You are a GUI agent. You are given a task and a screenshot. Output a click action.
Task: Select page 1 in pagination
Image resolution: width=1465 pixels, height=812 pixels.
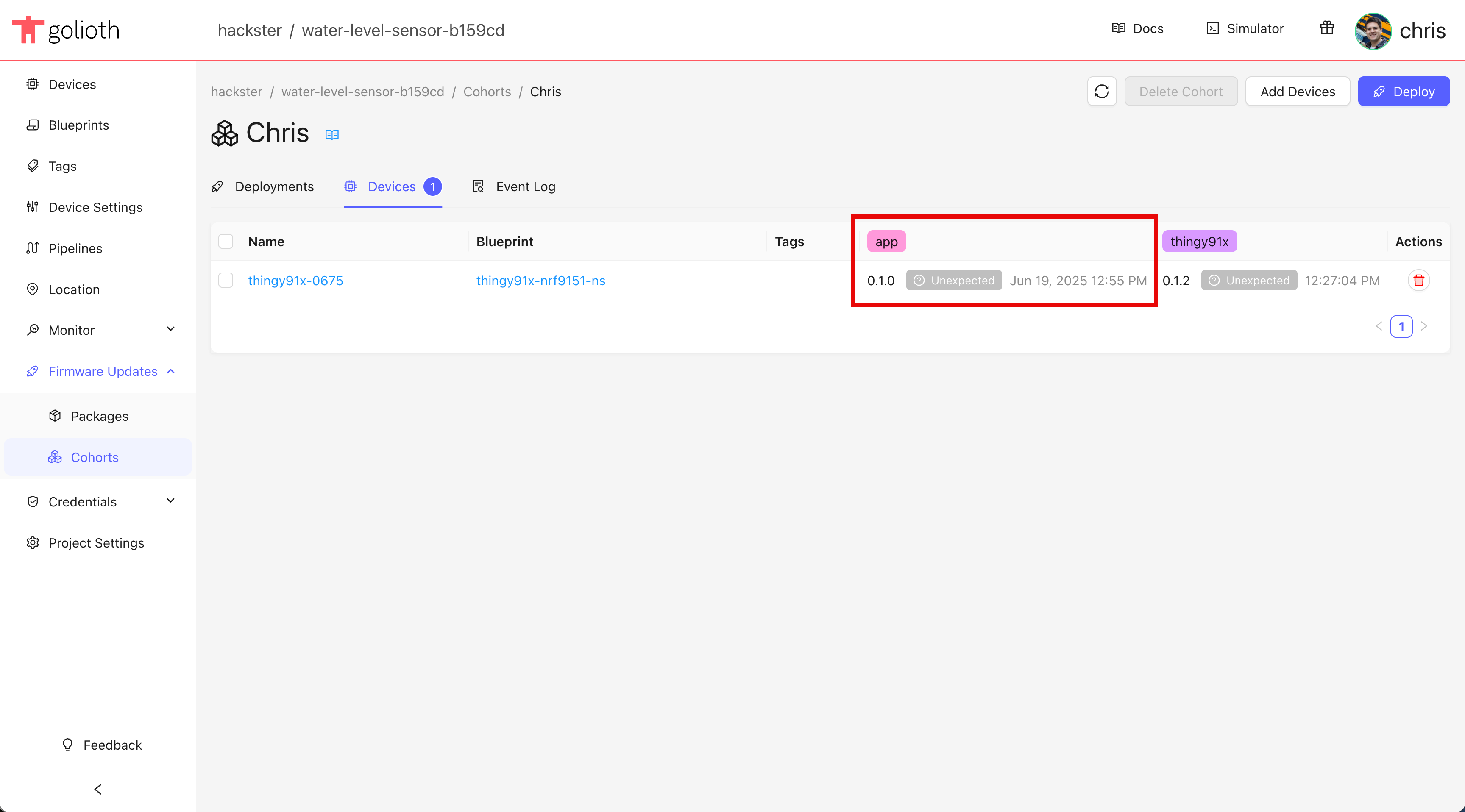click(x=1401, y=326)
